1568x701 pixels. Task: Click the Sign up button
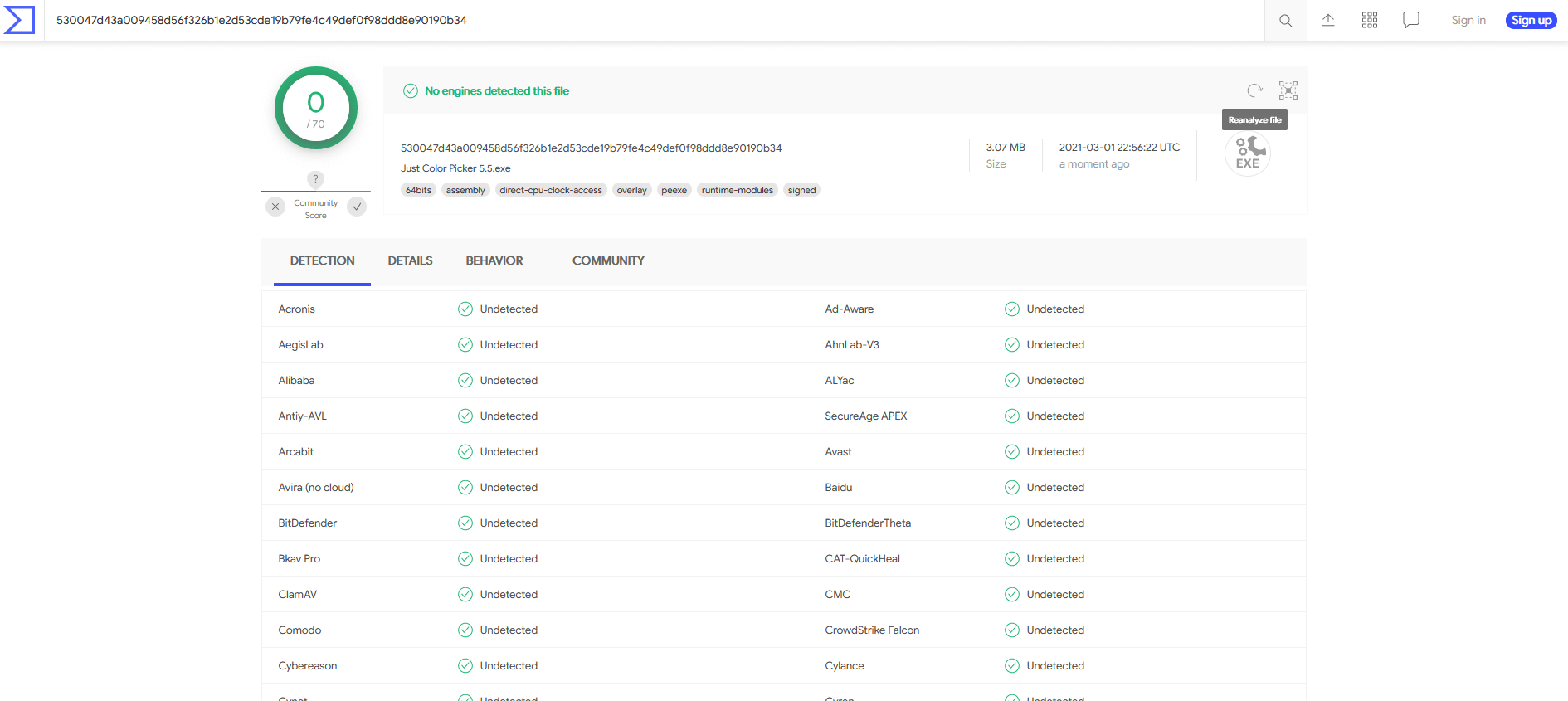pos(1531,20)
